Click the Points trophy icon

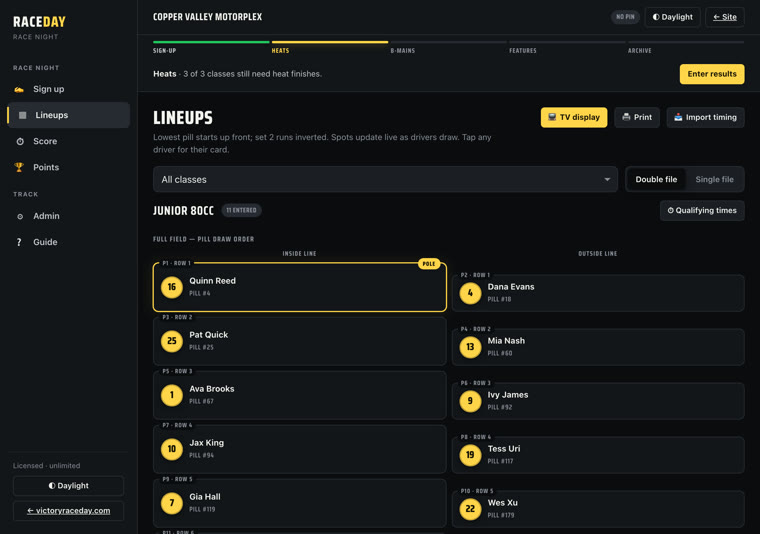(19, 167)
